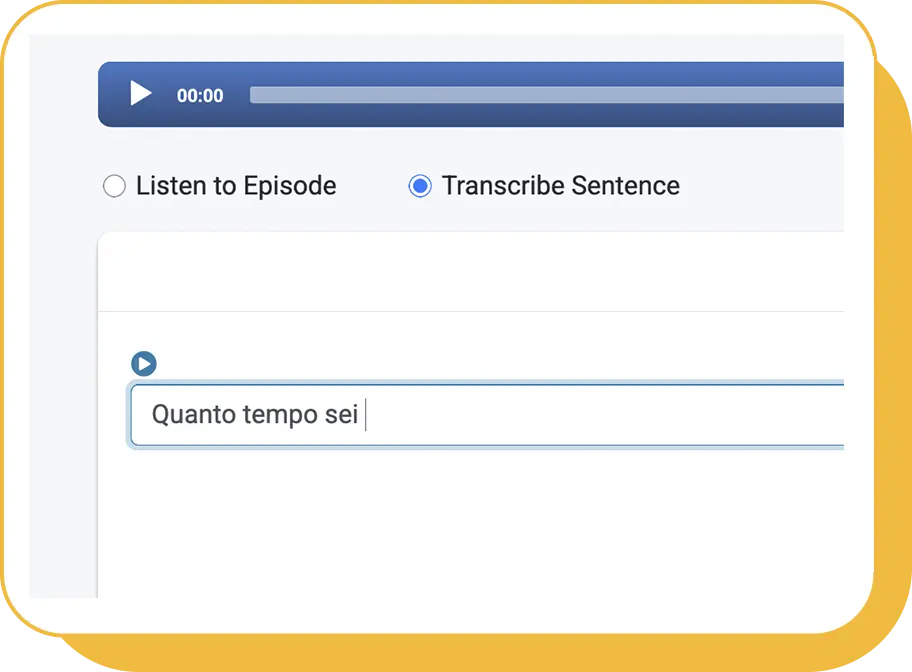912x672 pixels.
Task: Click the empty circle beside Listen to Episode
Action: (114, 186)
